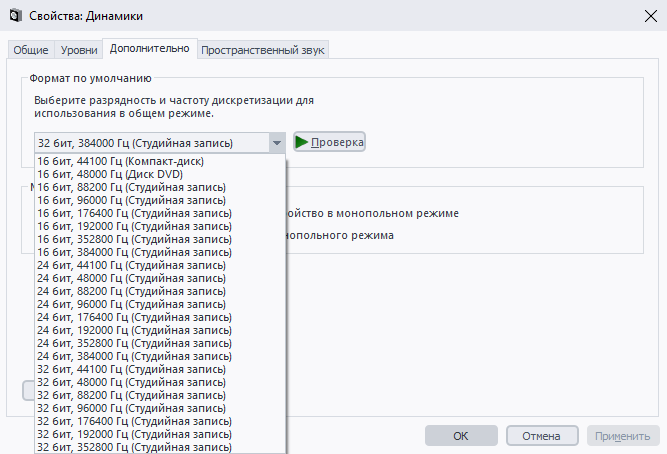Pick 32 бит, 44100 Гц format
The image size is (667, 454).
click(x=160, y=369)
